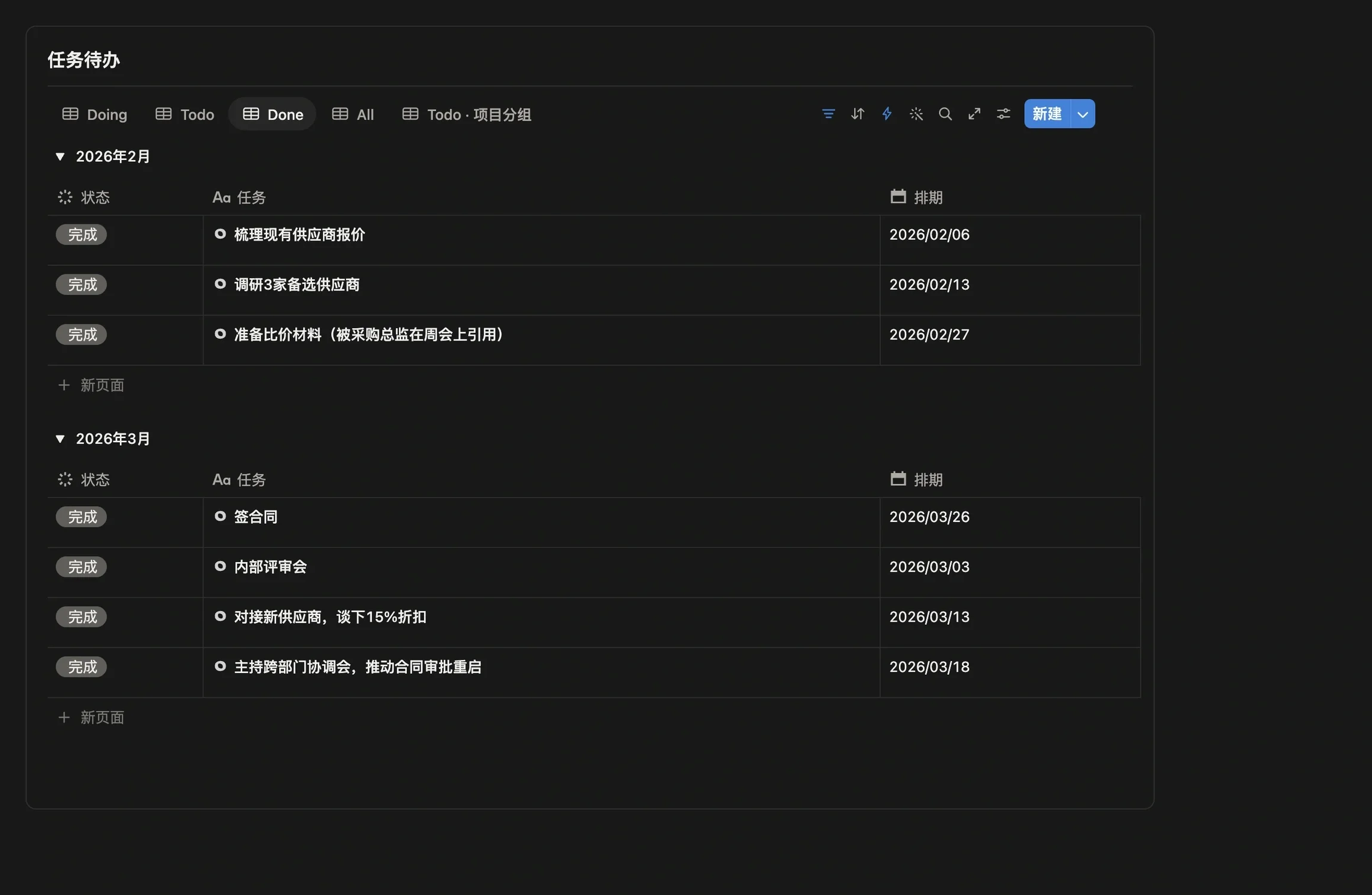
Task: Open the task 梳理现有供应商报价
Action: coord(299,234)
